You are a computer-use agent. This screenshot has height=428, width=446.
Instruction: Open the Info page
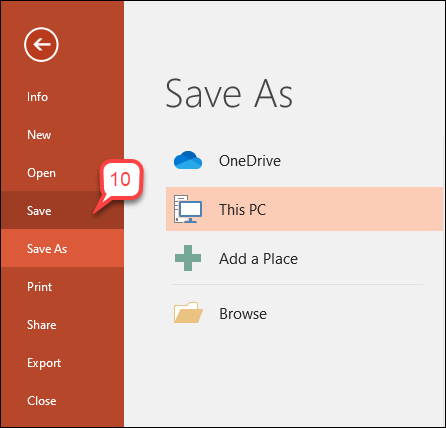[37, 97]
